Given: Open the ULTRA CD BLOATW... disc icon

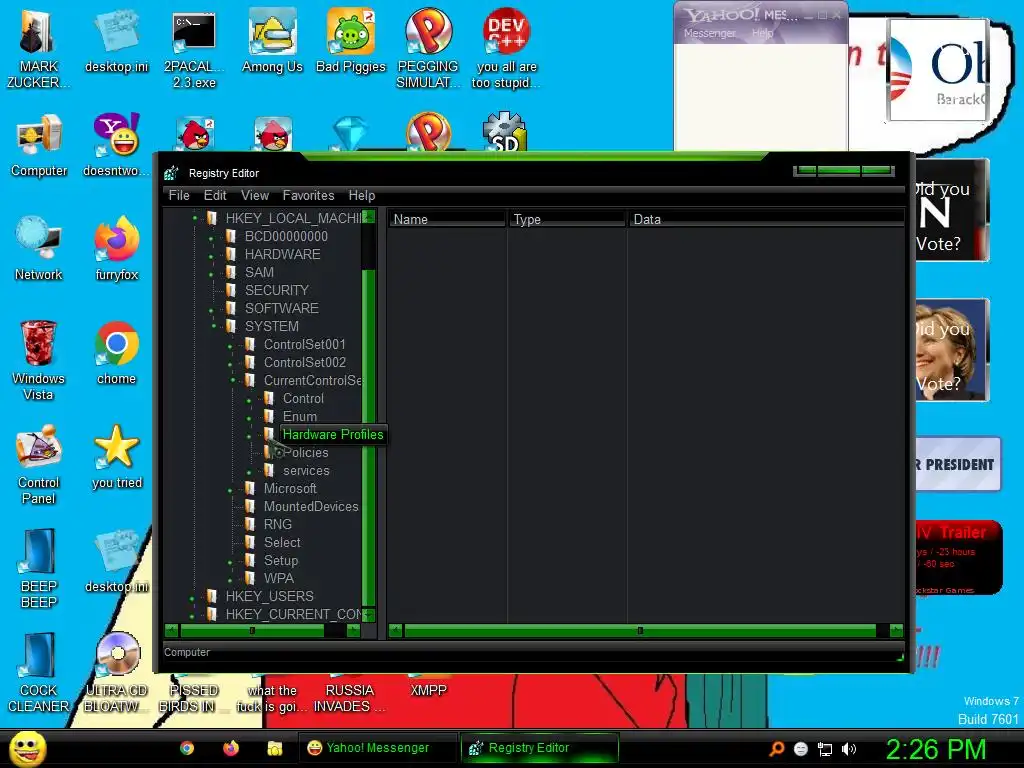Looking at the screenshot, I should 116,673.
